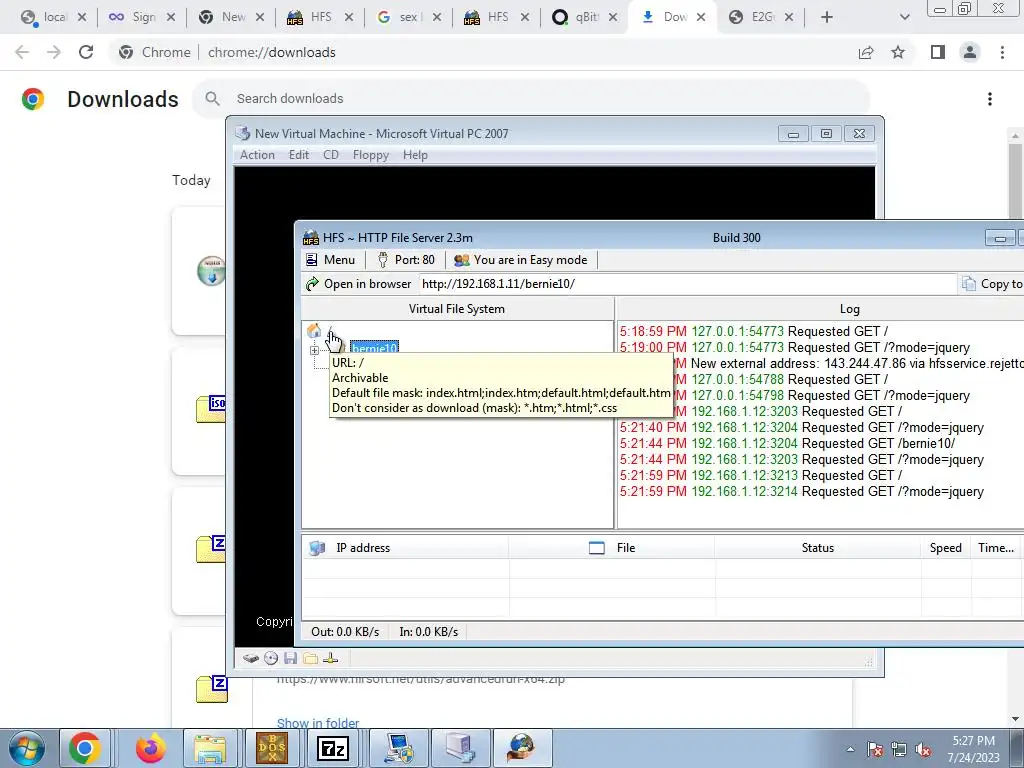Image resolution: width=1024 pixels, height=768 pixels.
Task: Click the 'Out: 0.0 KB/s' status entry
Action: [345, 632]
